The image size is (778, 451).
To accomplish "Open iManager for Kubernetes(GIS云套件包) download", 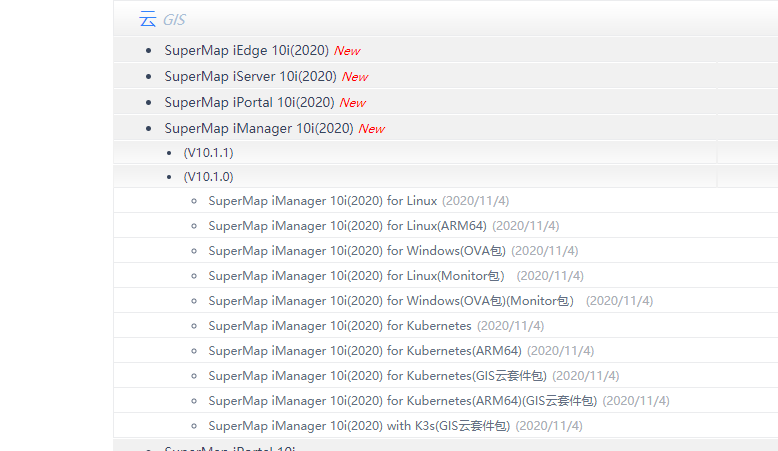I will pyautogui.click(x=378, y=376).
